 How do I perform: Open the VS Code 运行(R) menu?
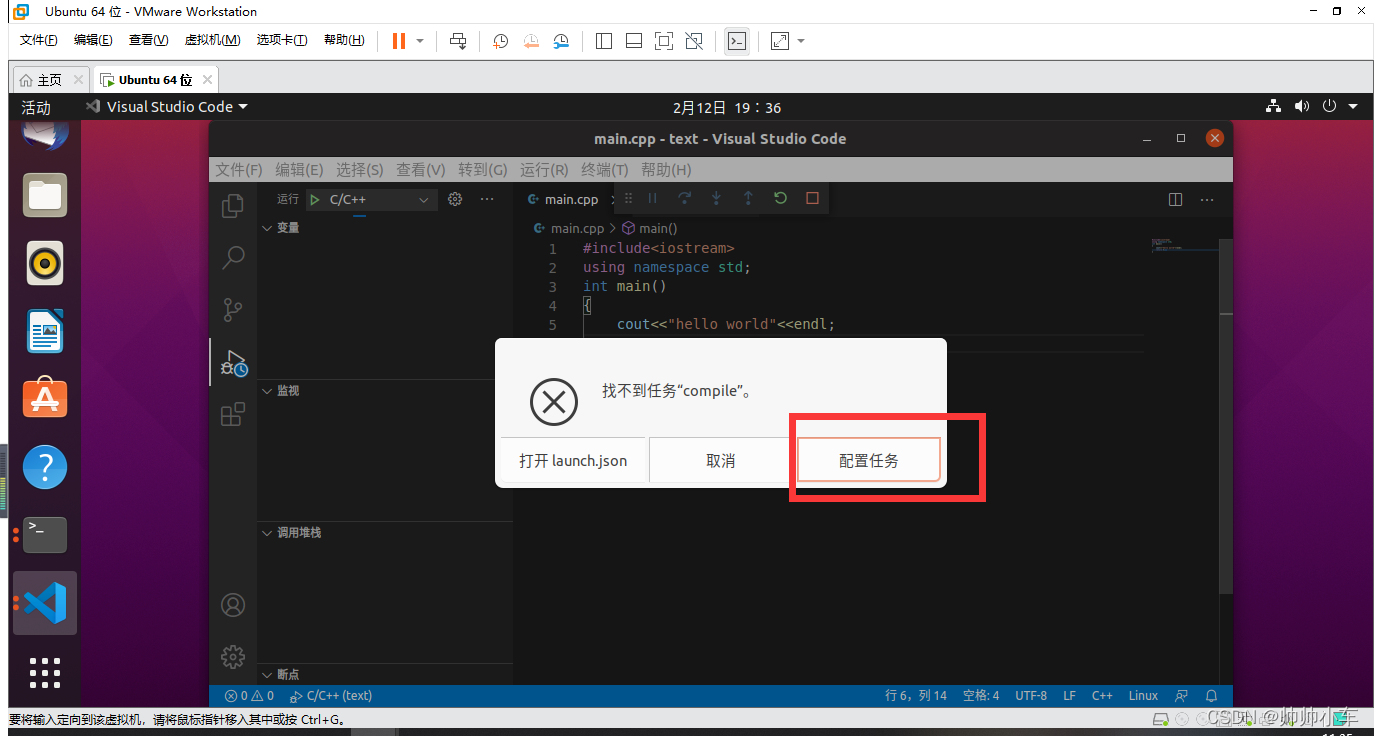[x=544, y=169]
